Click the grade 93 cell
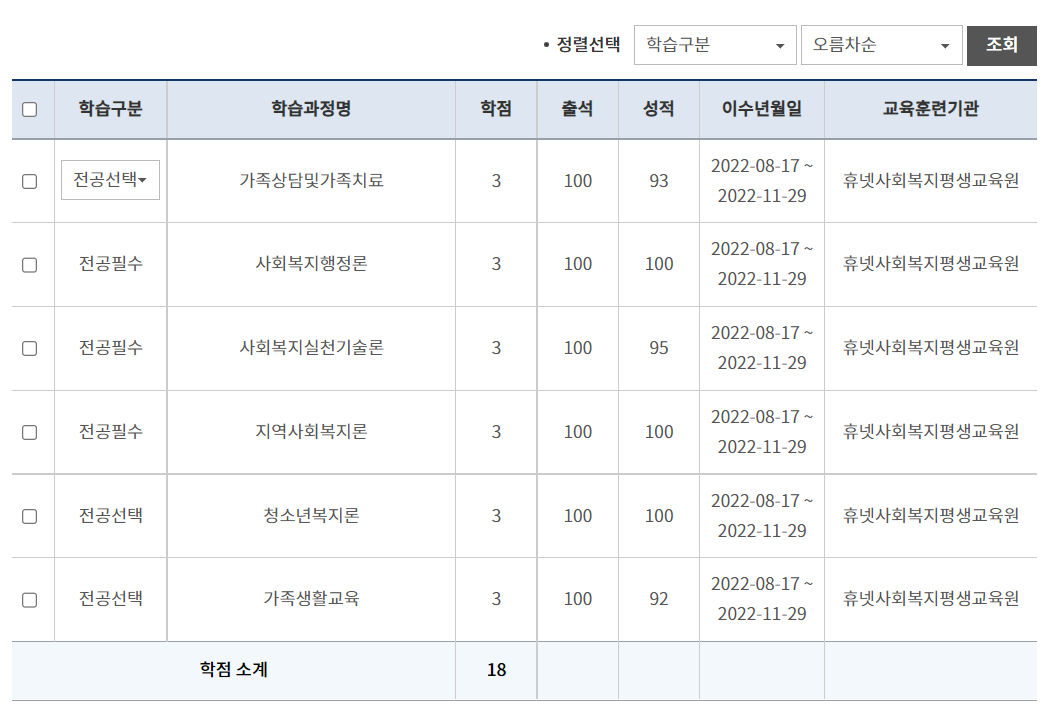Screen dimensions: 1048x709 click(x=658, y=180)
